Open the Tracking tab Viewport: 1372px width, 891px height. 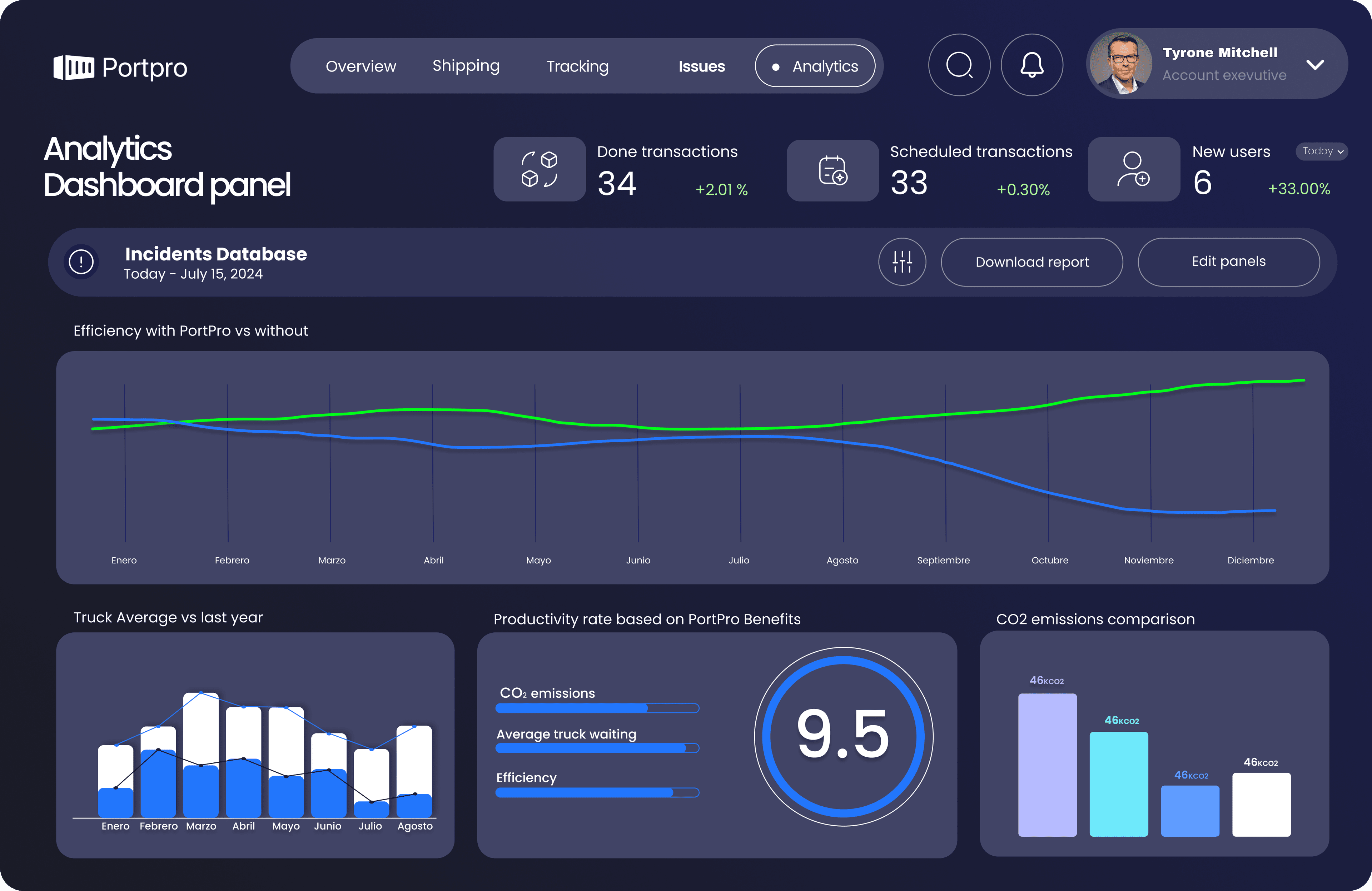tap(577, 66)
